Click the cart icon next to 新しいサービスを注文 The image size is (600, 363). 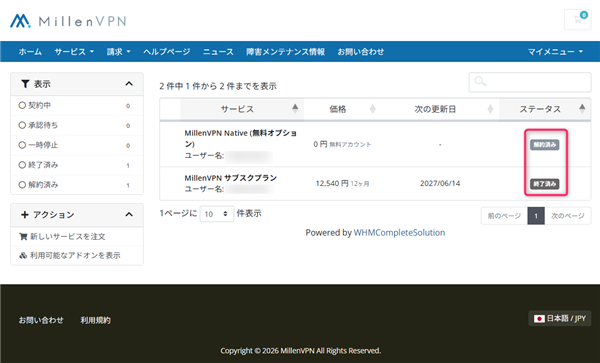23,236
